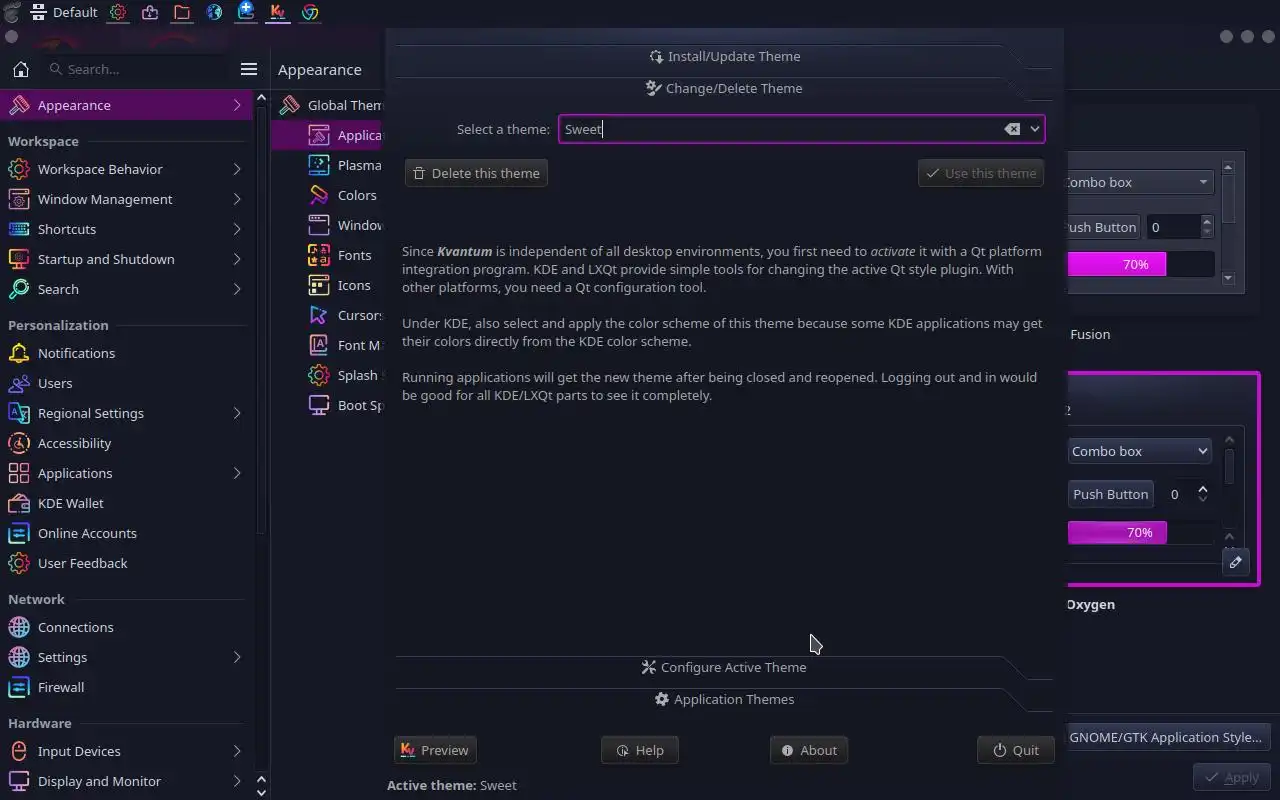This screenshot has width=1280, height=800.
Task: Open Configure Active Theme tab
Action: [724, 667]
